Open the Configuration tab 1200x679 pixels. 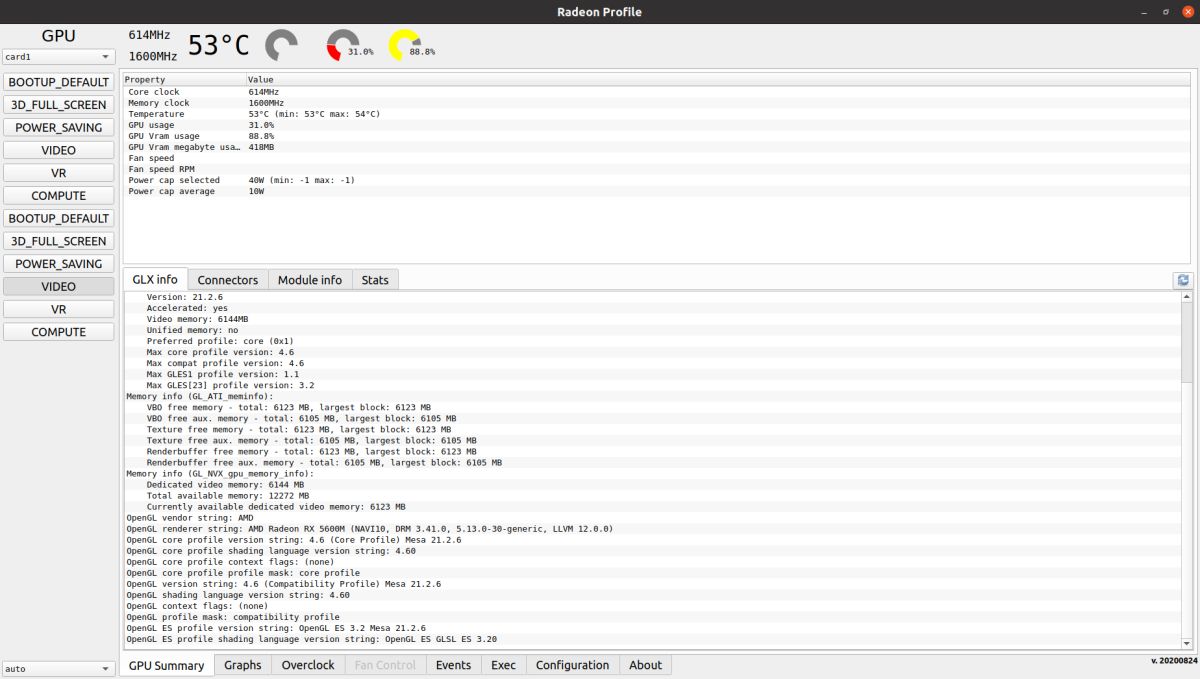pyautogui.click(x=572, y=665)
